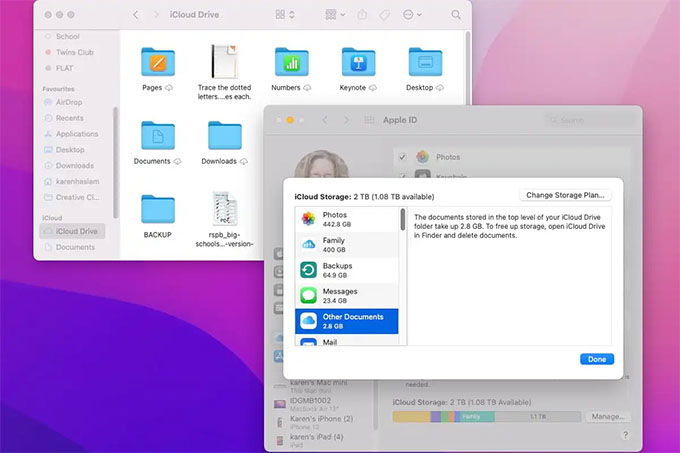This screenshot has height=453, width=680.
Task: Select Mail in the iCloud storage list
Action: 347,340
